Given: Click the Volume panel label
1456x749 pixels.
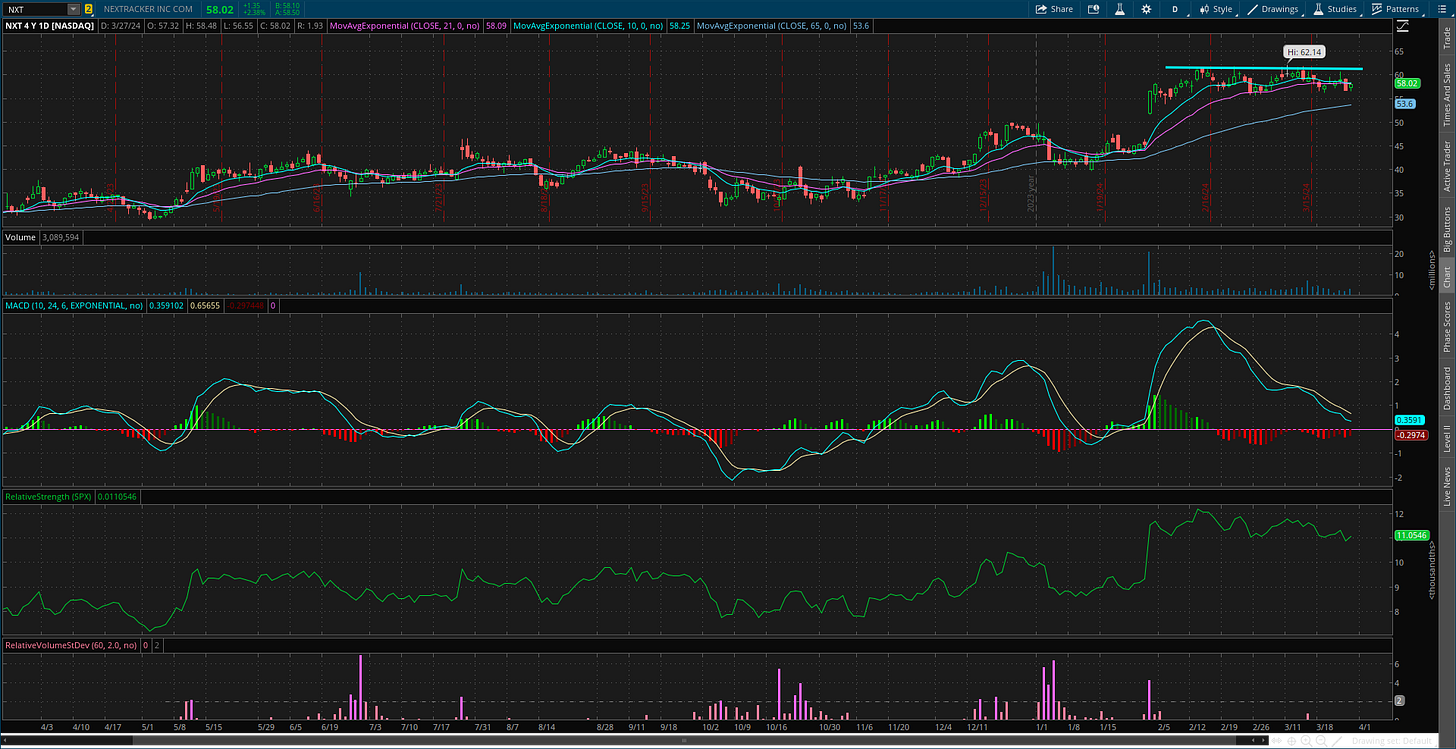Looking at the screenshot, I should [20, 238].
